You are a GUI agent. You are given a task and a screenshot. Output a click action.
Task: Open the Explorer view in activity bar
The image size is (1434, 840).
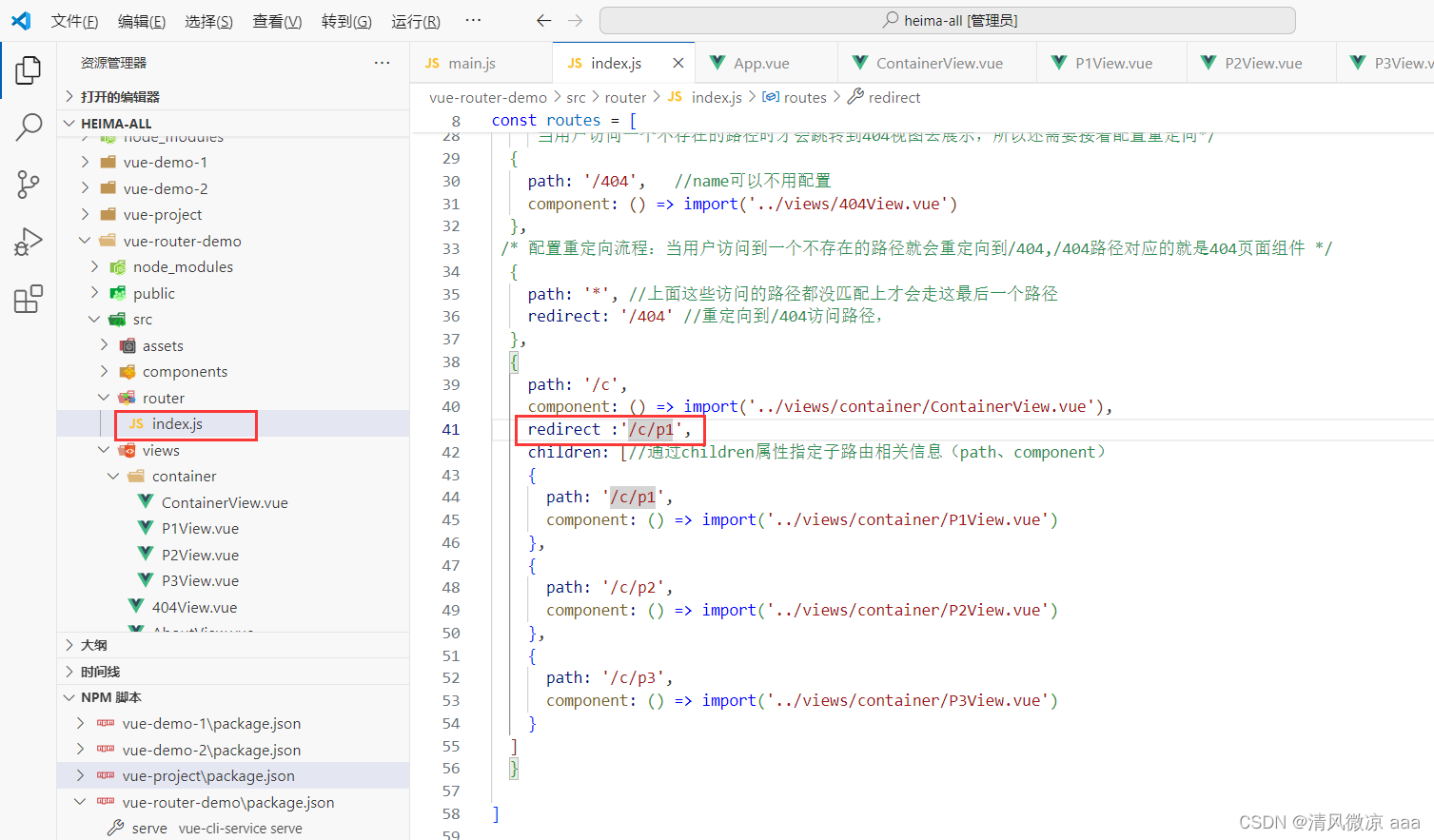(29, 69)
